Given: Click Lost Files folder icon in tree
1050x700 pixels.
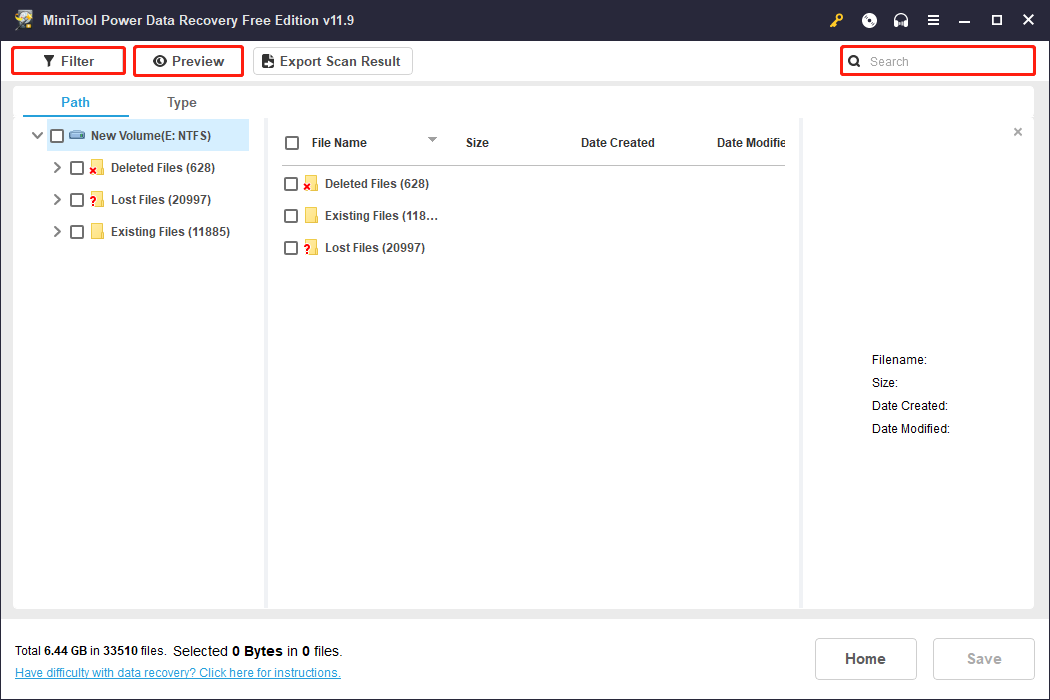Looking at the screenshot, I should pyautogui.click(x=96, y=200).
